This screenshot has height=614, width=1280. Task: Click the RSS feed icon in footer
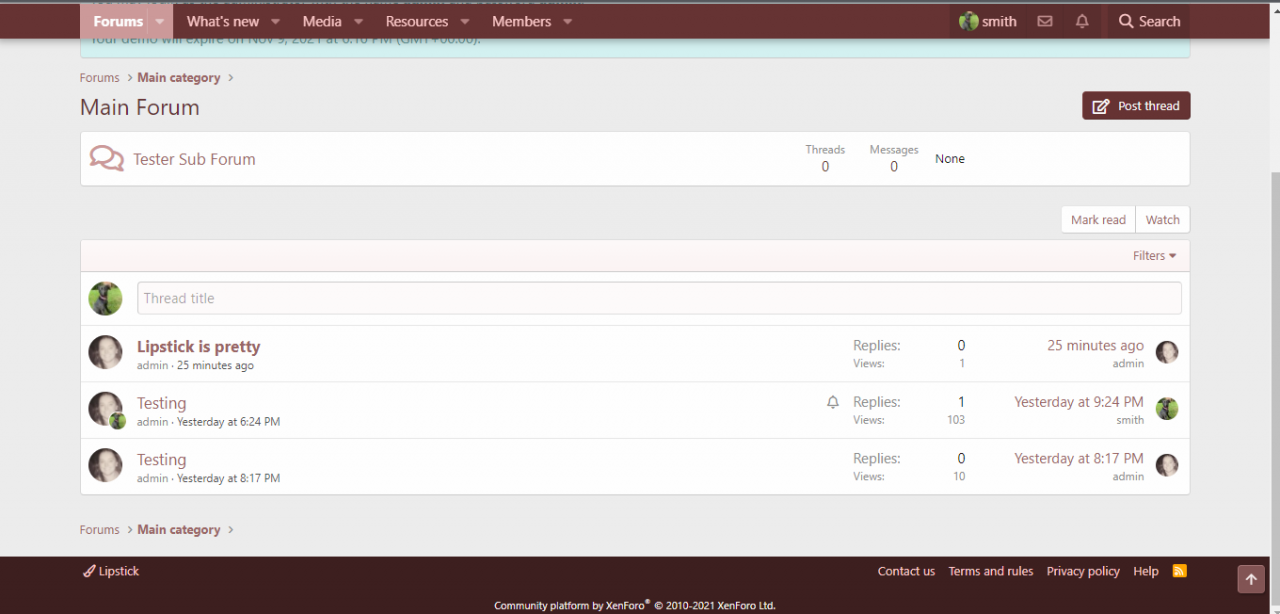(1179, 571)
